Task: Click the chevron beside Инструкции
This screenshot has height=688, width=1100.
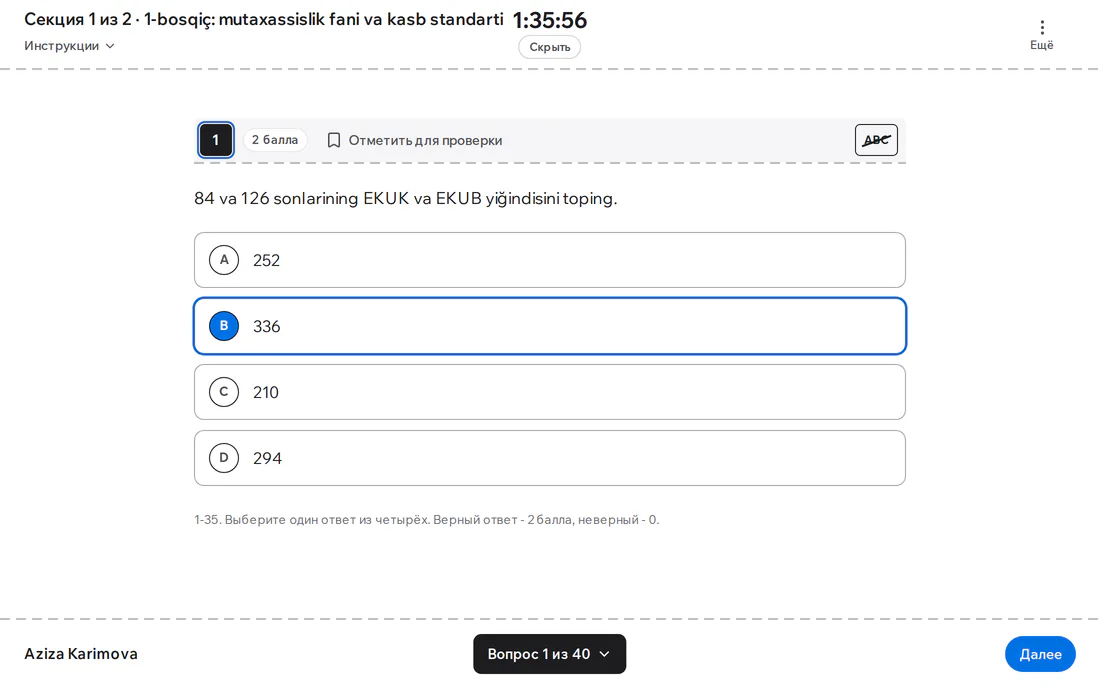Action: (110, 46)
